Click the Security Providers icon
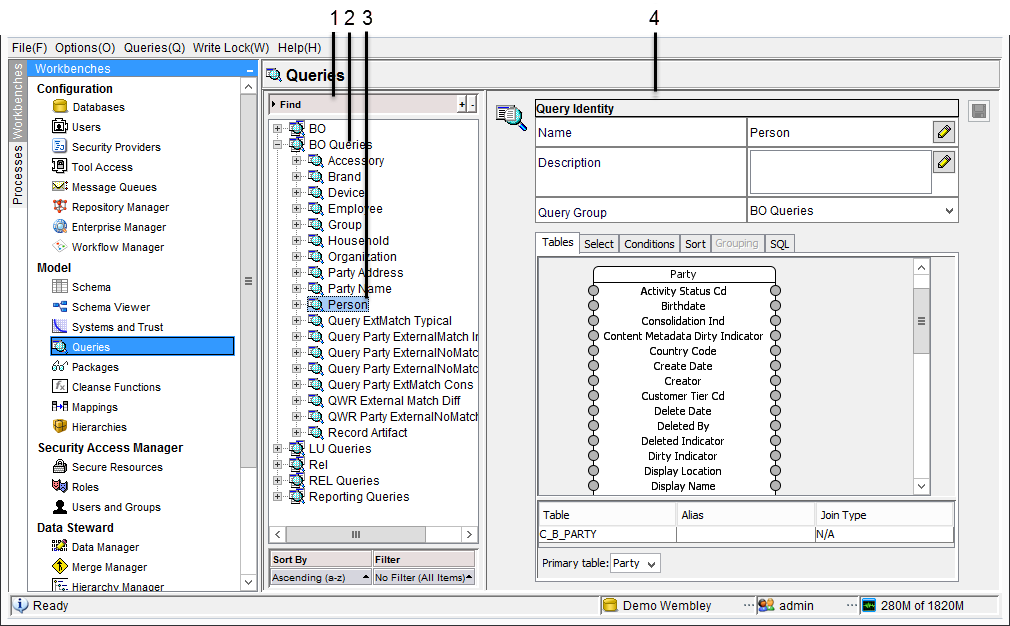The height and width of the screenshot is (626, 1010). (60, 147)
